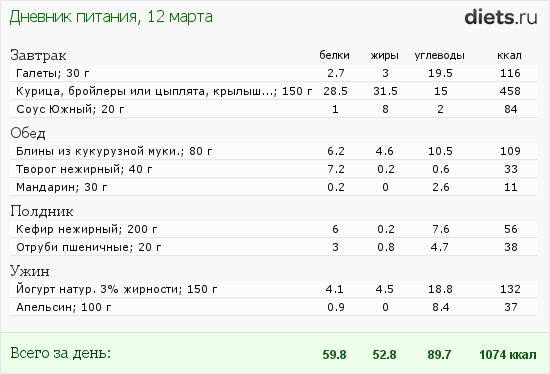Select the Обед section heading
550x374 pixels.
pyautogui.click(x=28, y=133)
